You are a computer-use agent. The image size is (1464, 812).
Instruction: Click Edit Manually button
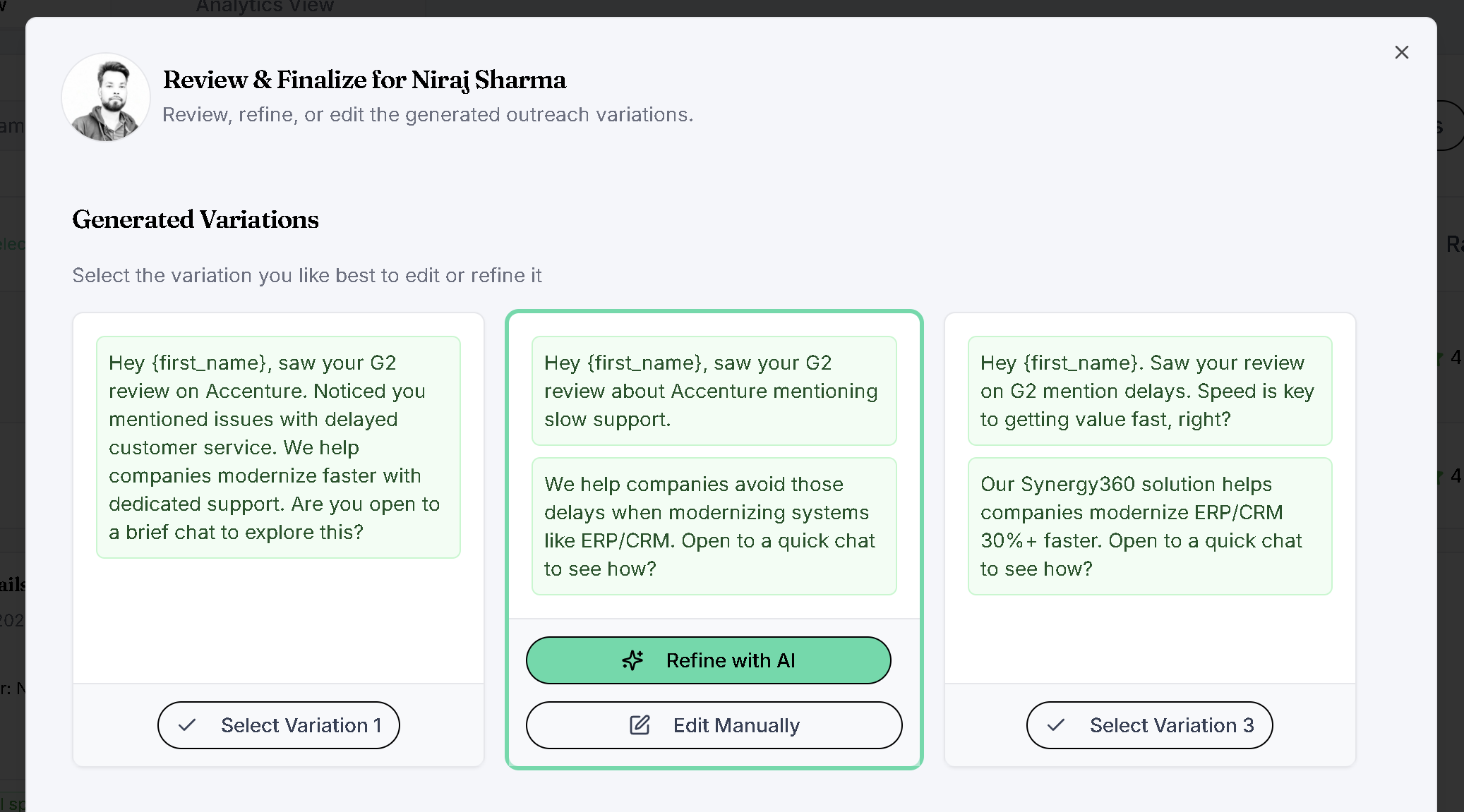click(714, 725)
